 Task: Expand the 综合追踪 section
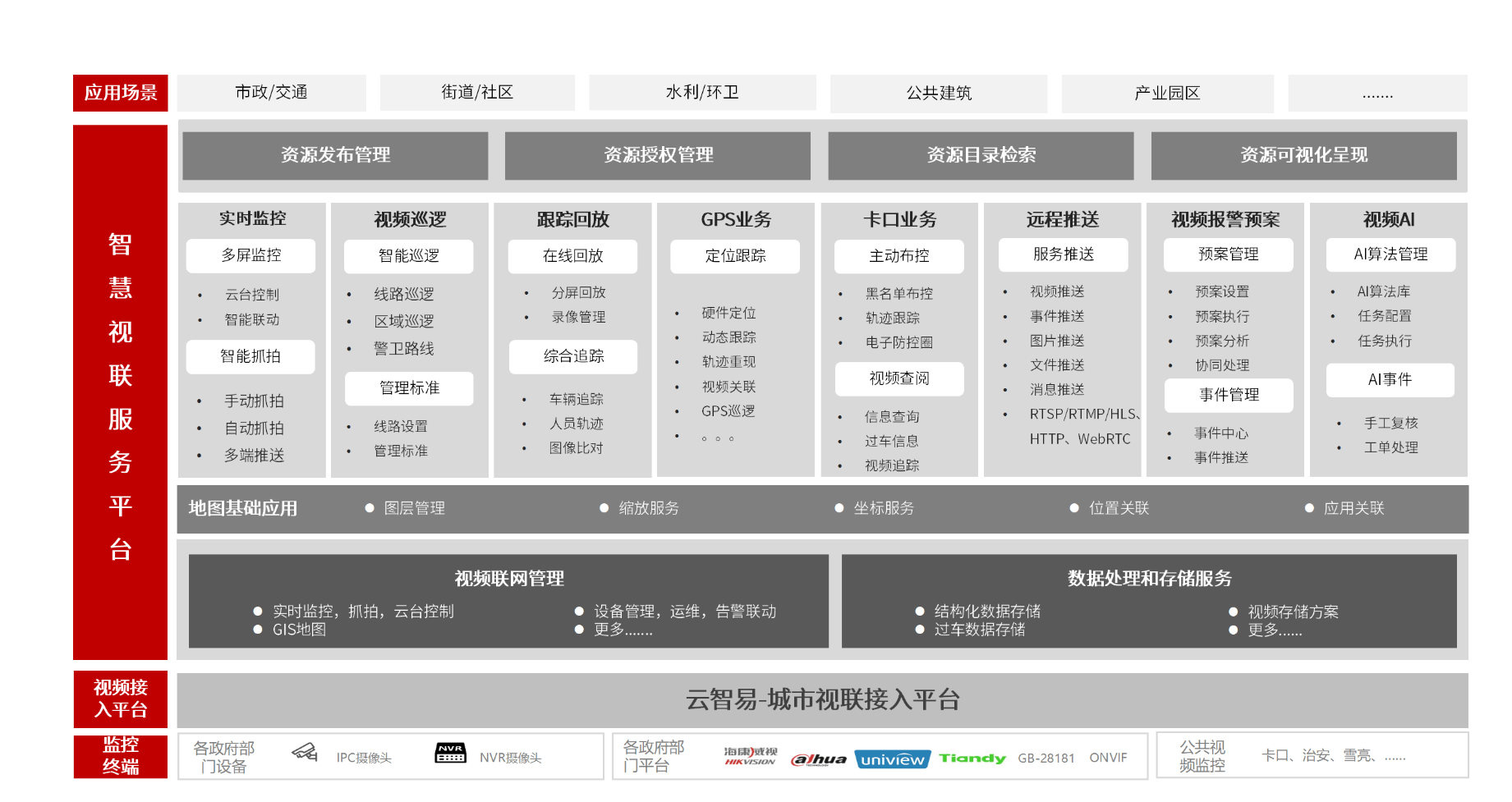[572, 356]
